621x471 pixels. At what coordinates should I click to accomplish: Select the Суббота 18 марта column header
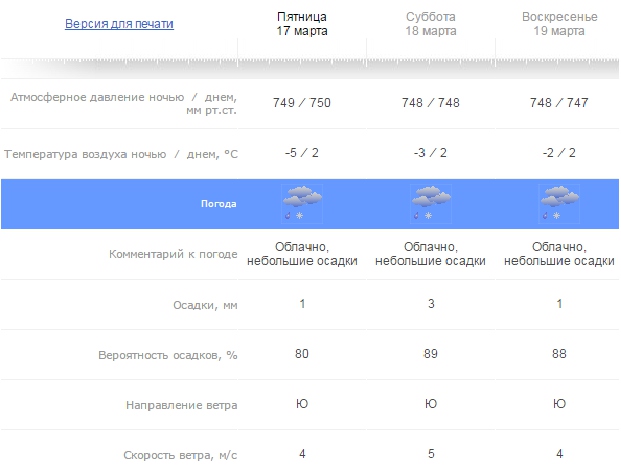pyautogui.click(x=431, y=24)
